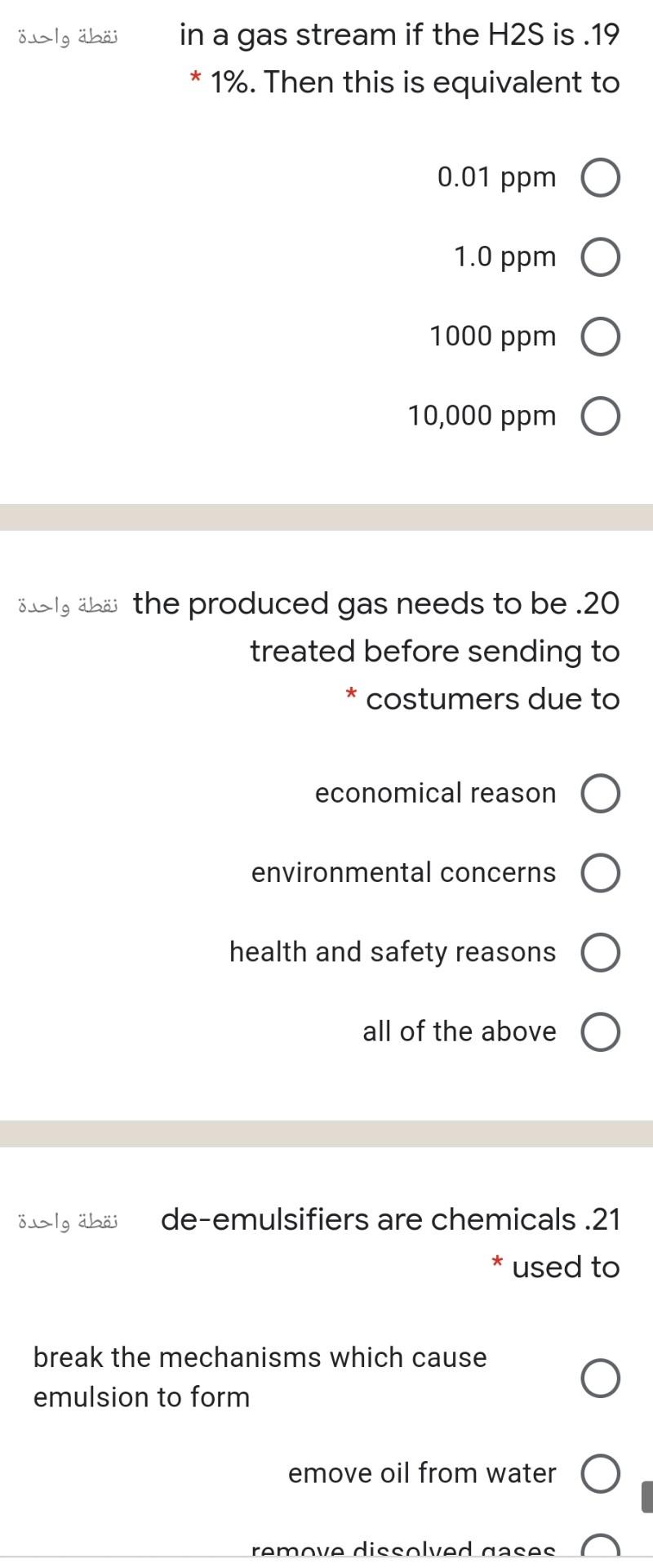
Task: Click the 'نقطة واحدة' label beside question 21
Action: click(x=68, y=1218)
